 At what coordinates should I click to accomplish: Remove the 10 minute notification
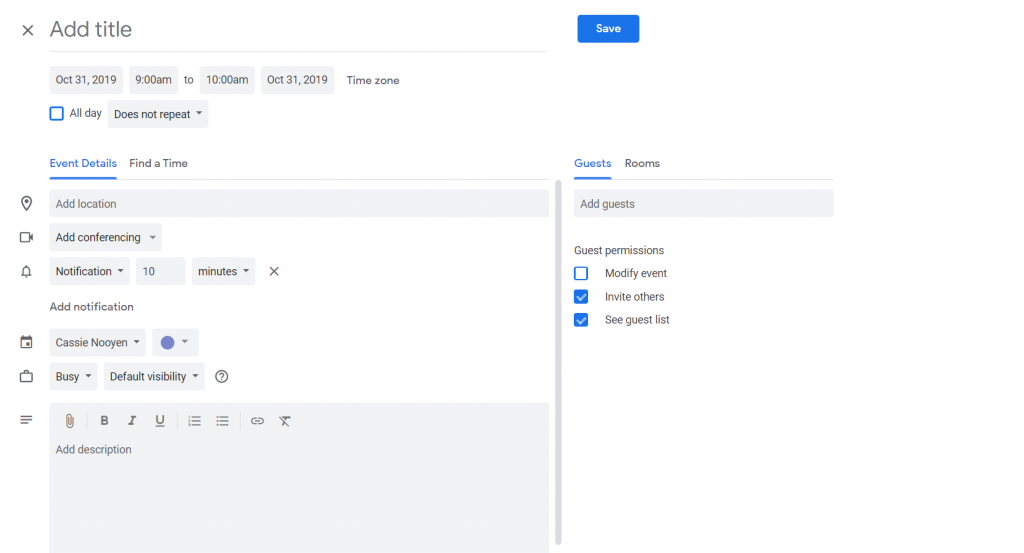[x=274, y=271]
